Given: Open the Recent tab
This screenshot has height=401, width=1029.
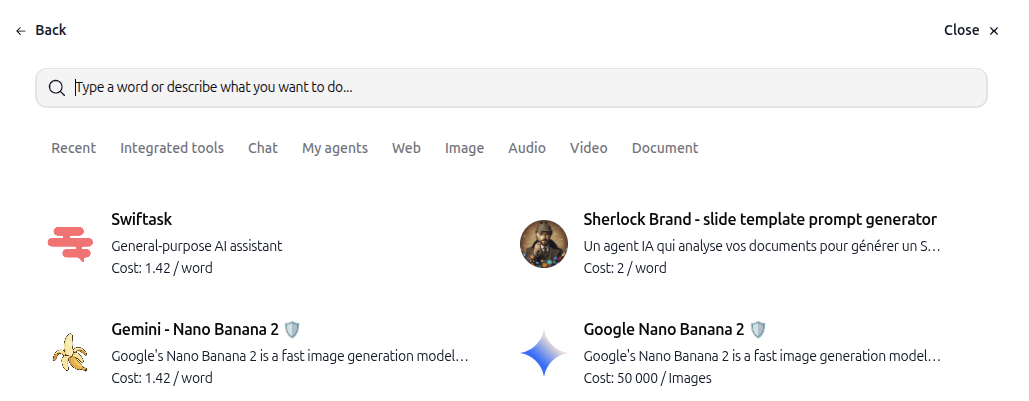Looking at the screenshot, I should [74, 148].
